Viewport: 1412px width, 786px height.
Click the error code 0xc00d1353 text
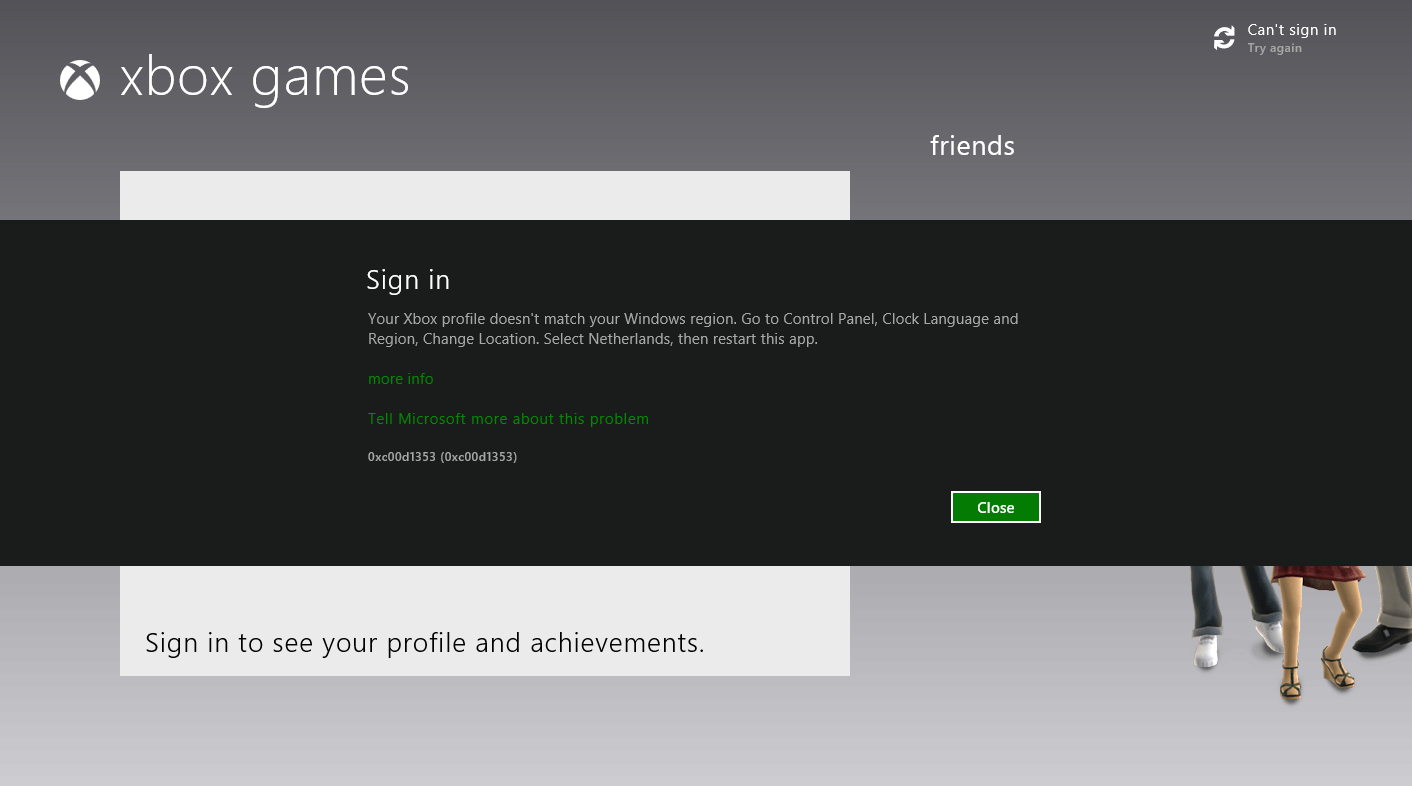click(442, 457)
